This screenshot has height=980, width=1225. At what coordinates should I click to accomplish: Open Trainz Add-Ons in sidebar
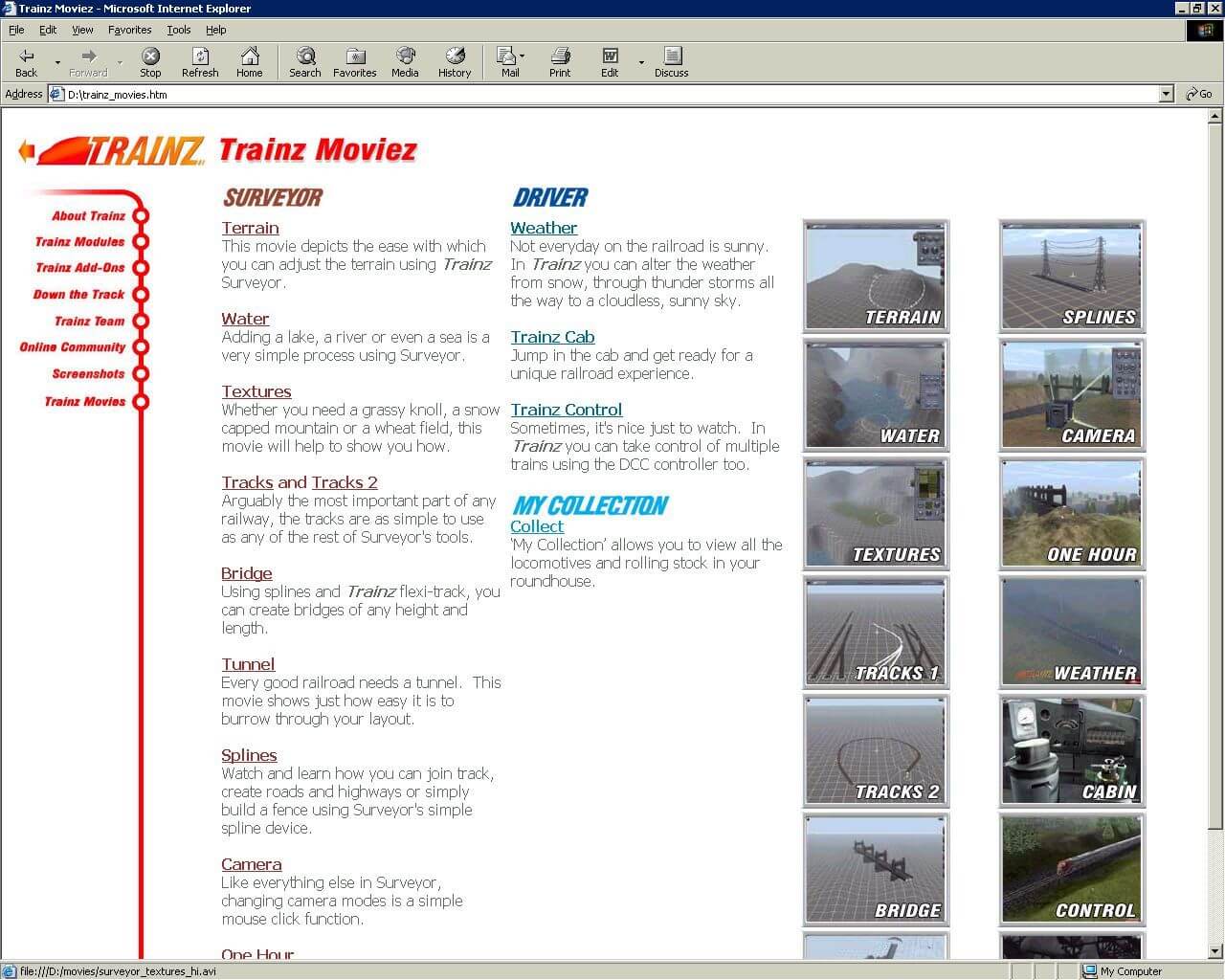point(80,268)
